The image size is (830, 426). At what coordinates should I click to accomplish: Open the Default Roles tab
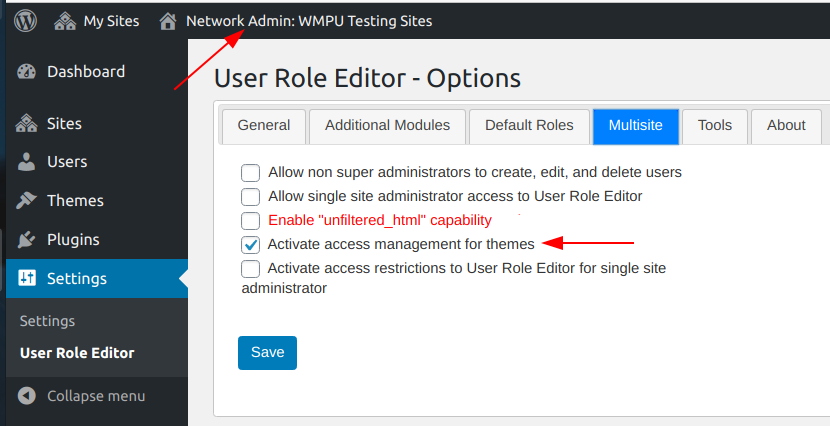pos(529,126)
